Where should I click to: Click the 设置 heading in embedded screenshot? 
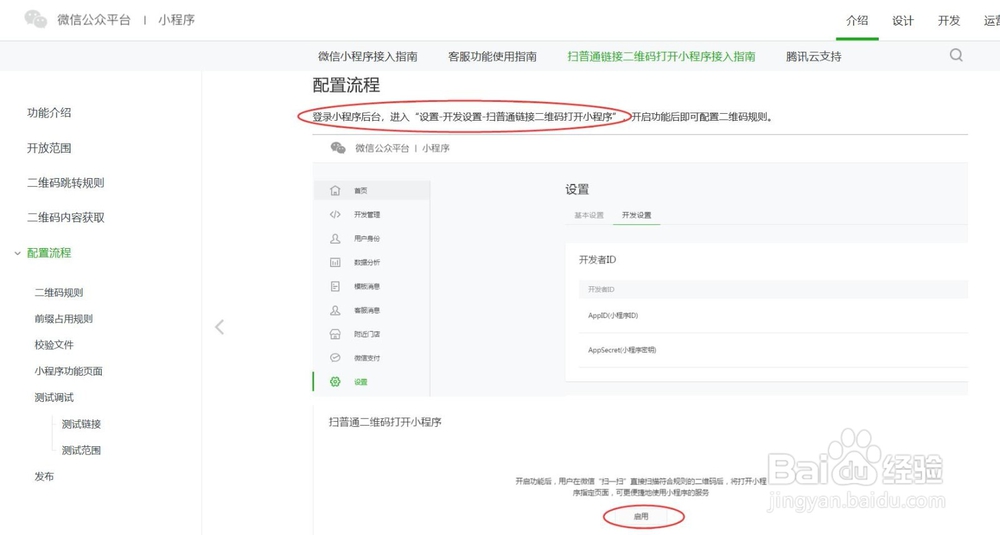577,189
